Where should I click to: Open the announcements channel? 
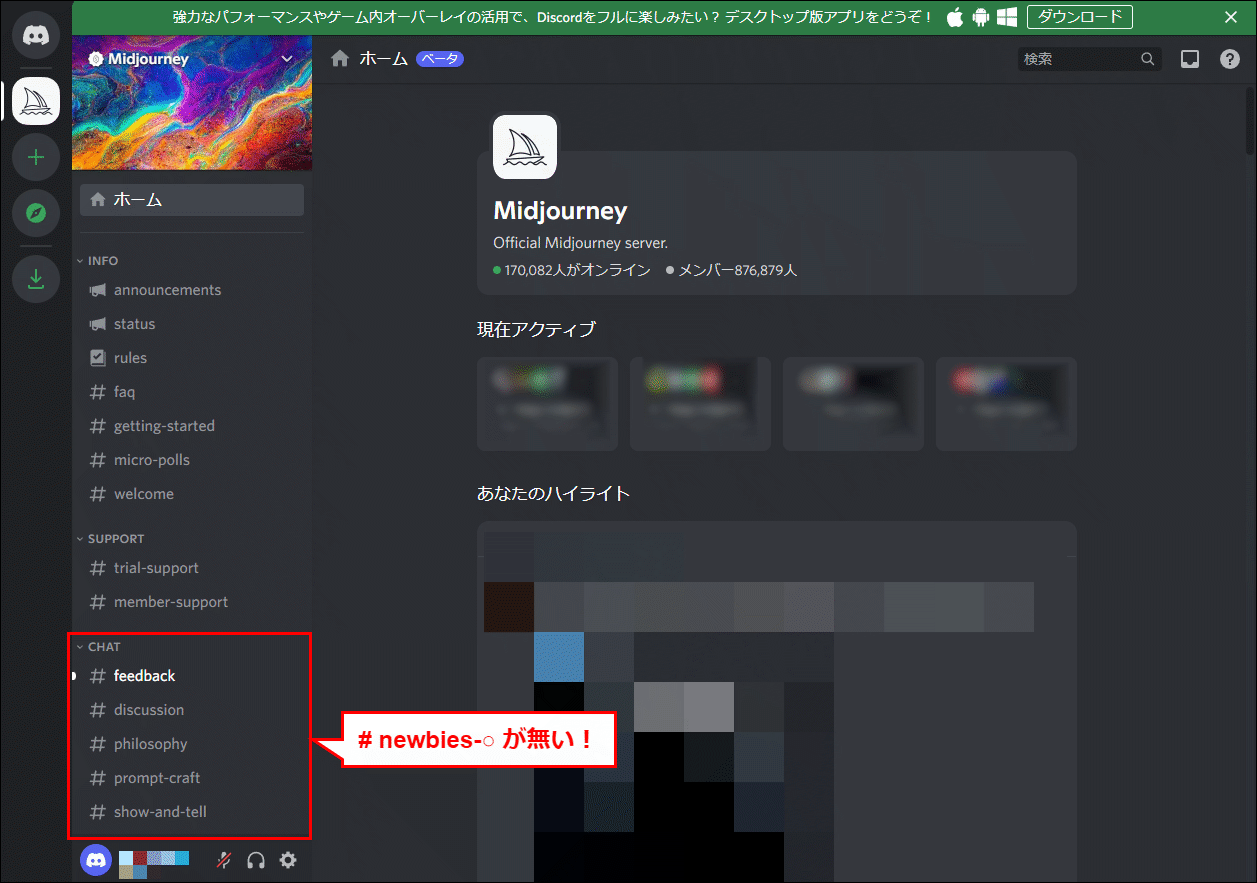pos(192,290)
